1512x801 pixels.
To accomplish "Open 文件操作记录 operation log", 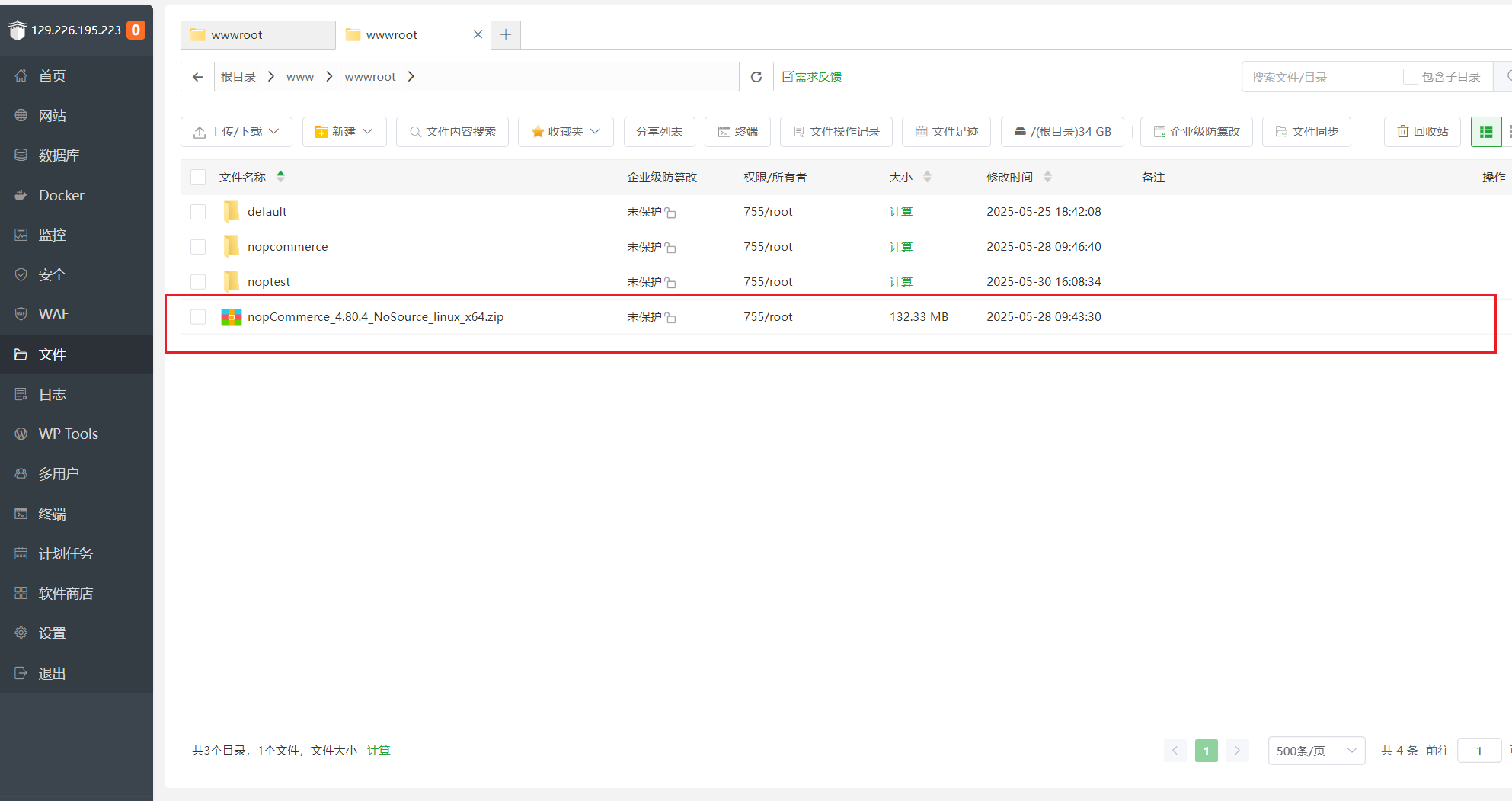I will pyautogui.click(x=836, y=132).
